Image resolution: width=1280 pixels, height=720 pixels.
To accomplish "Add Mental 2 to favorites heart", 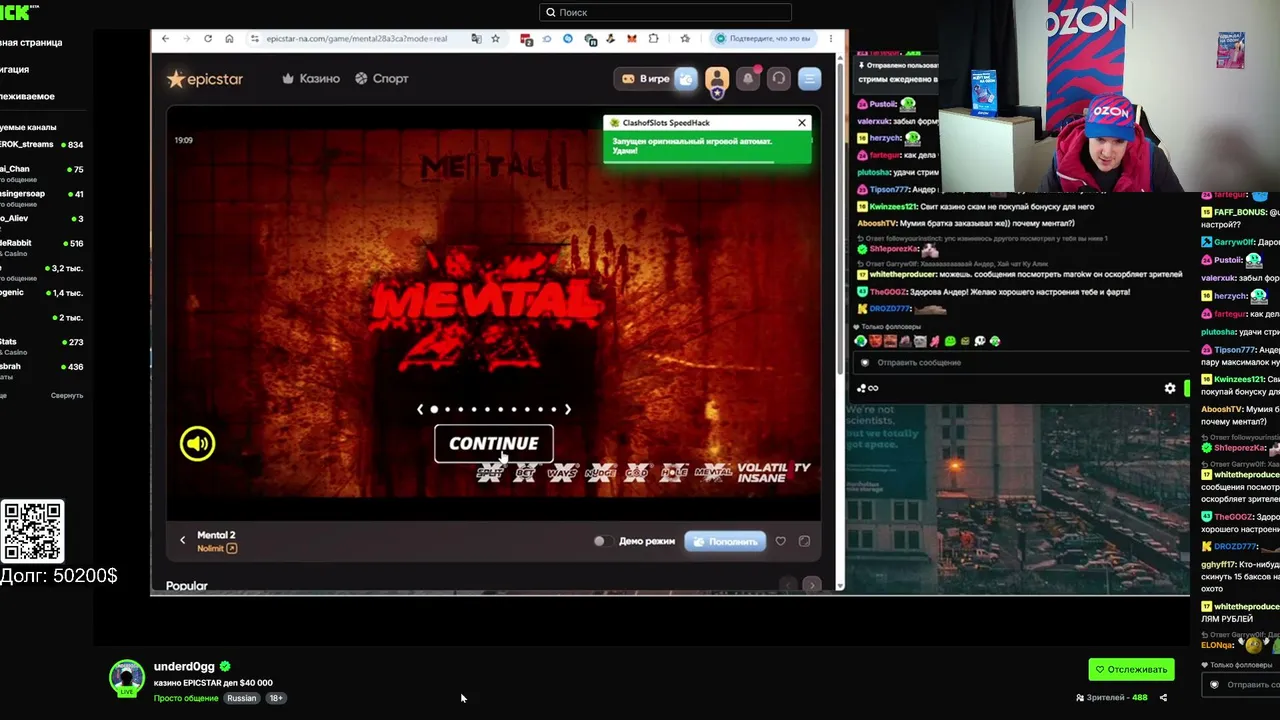I will [781, 541].
